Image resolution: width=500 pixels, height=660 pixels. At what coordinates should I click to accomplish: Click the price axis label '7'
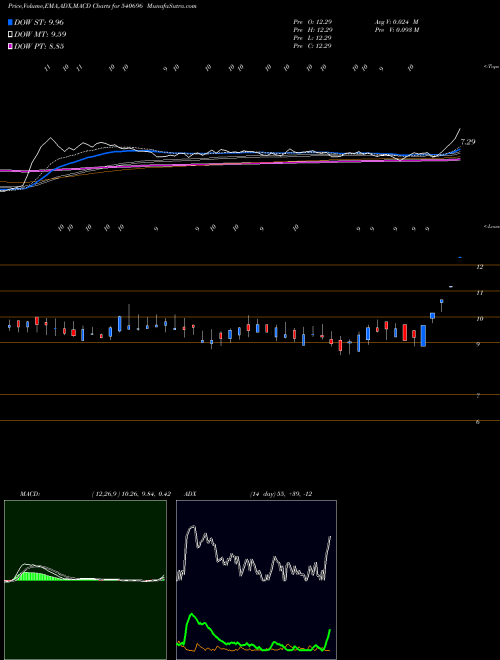pos(478,396)
